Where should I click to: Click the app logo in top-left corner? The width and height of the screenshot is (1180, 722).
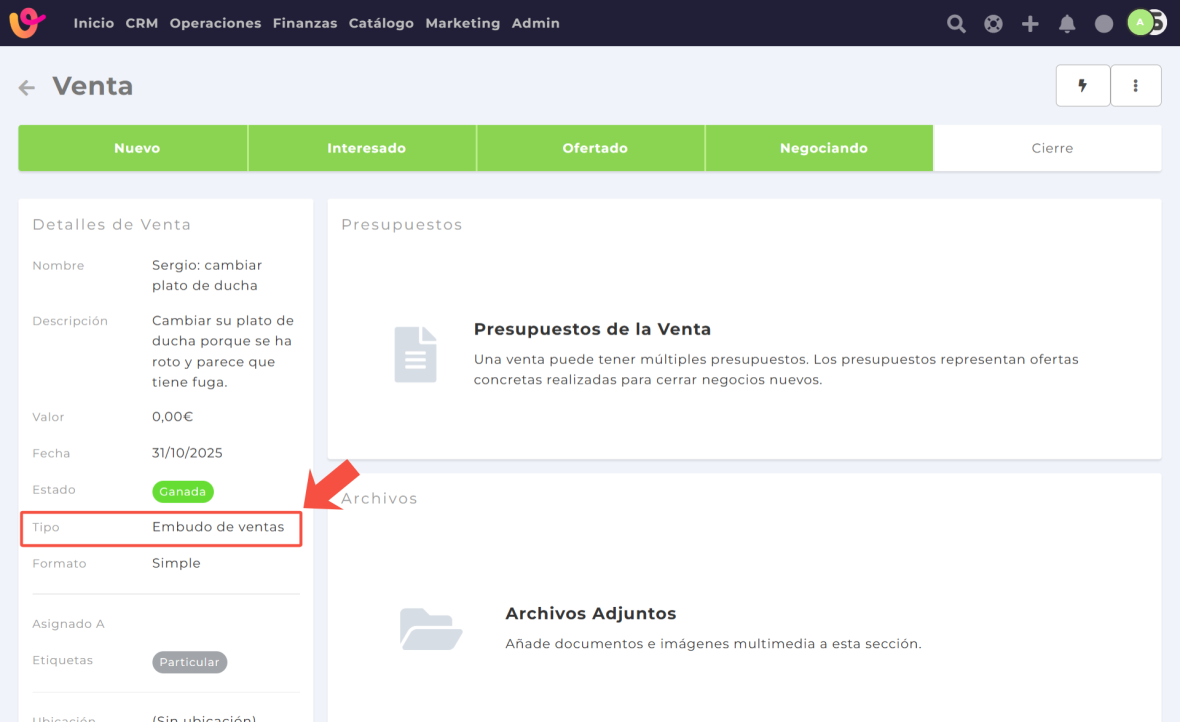[27, 23]
